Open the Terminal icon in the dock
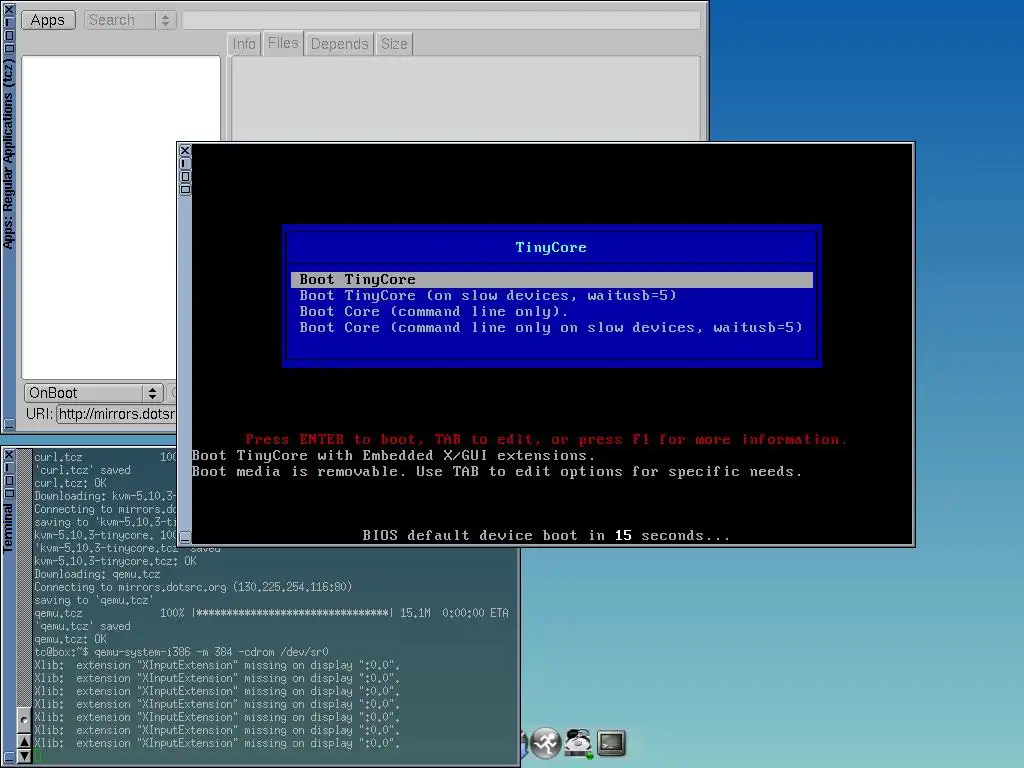This screenshot has height=768, width=1024. click(611, 743)
